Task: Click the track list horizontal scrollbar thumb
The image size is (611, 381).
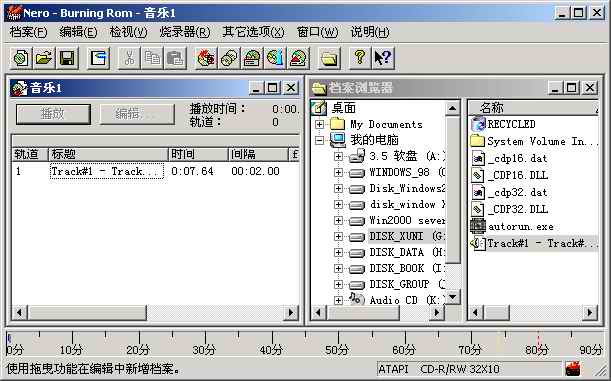Action: 87,312
